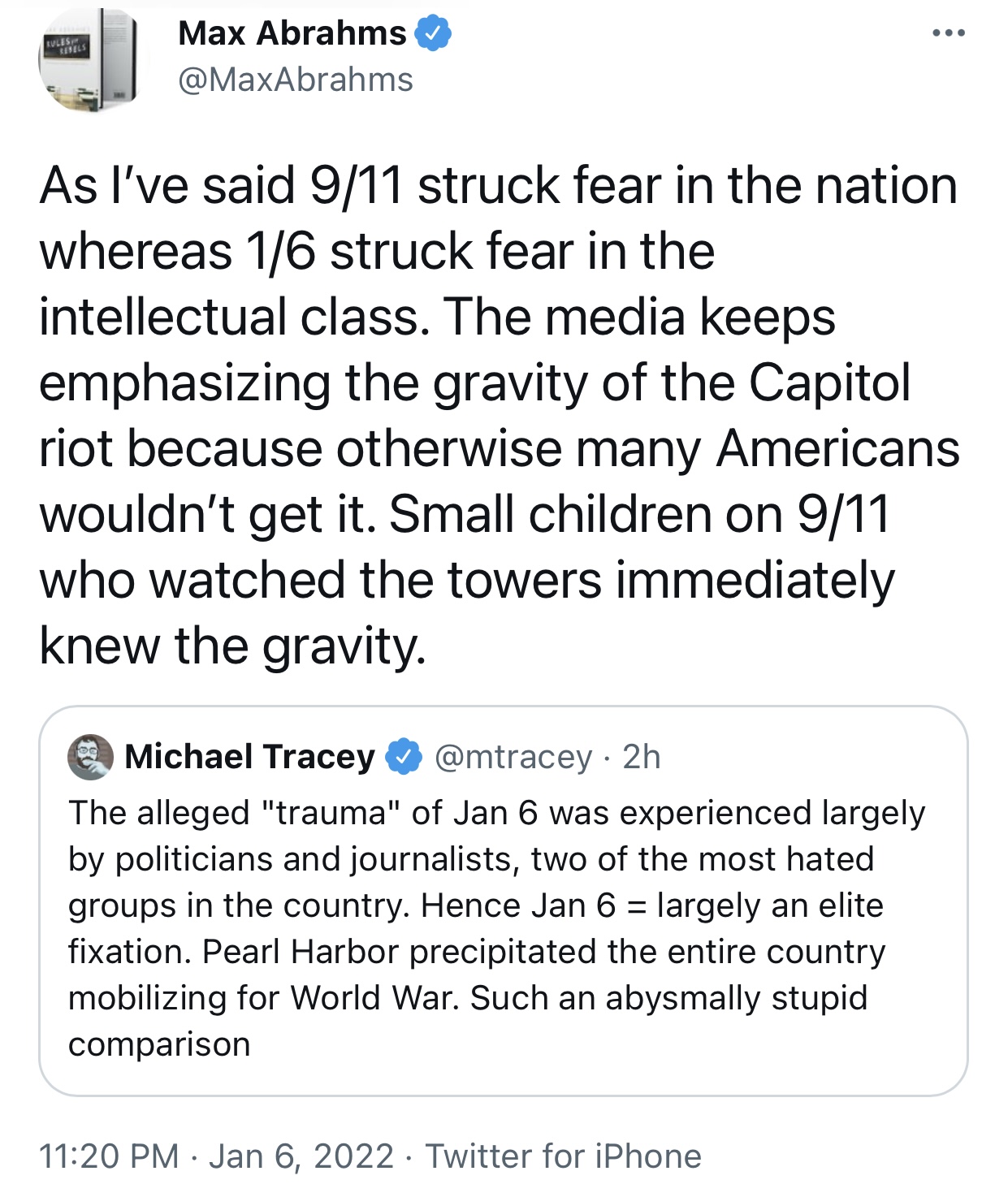Click the 11:20 PM timestamp
Image resolution: width=1008 pixels, height=1197 pixels.
pyautogui.click(x=109, y=1156)
